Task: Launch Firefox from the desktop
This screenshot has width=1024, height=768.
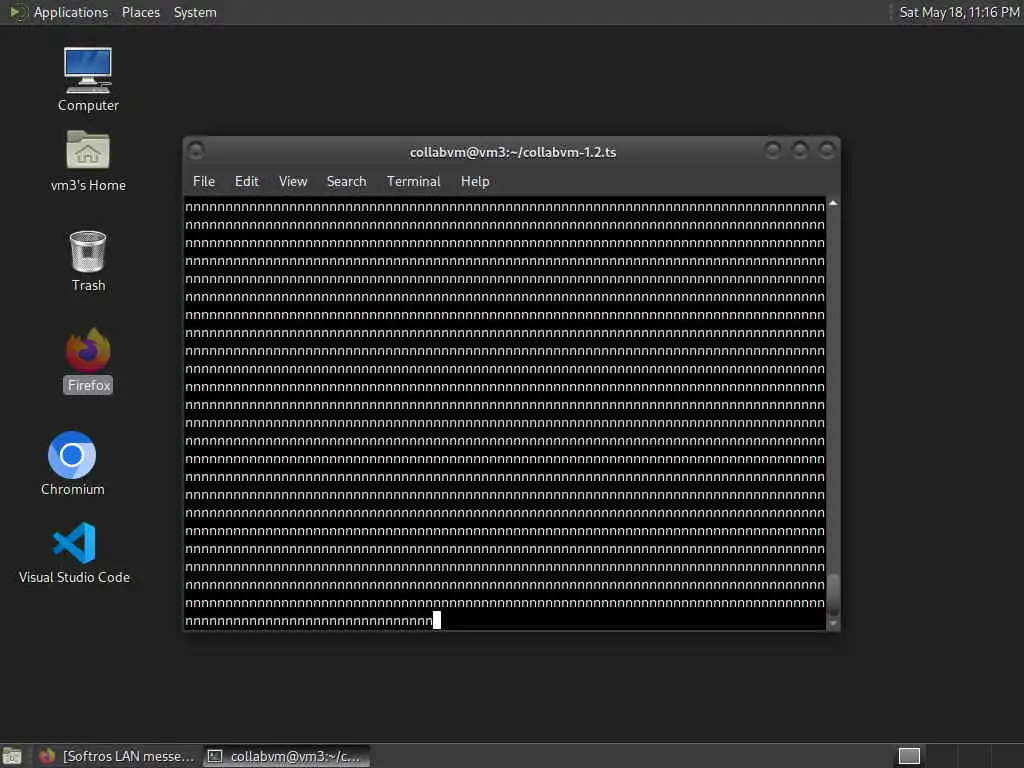Action: pyautogui.click(x=88, y=360)
